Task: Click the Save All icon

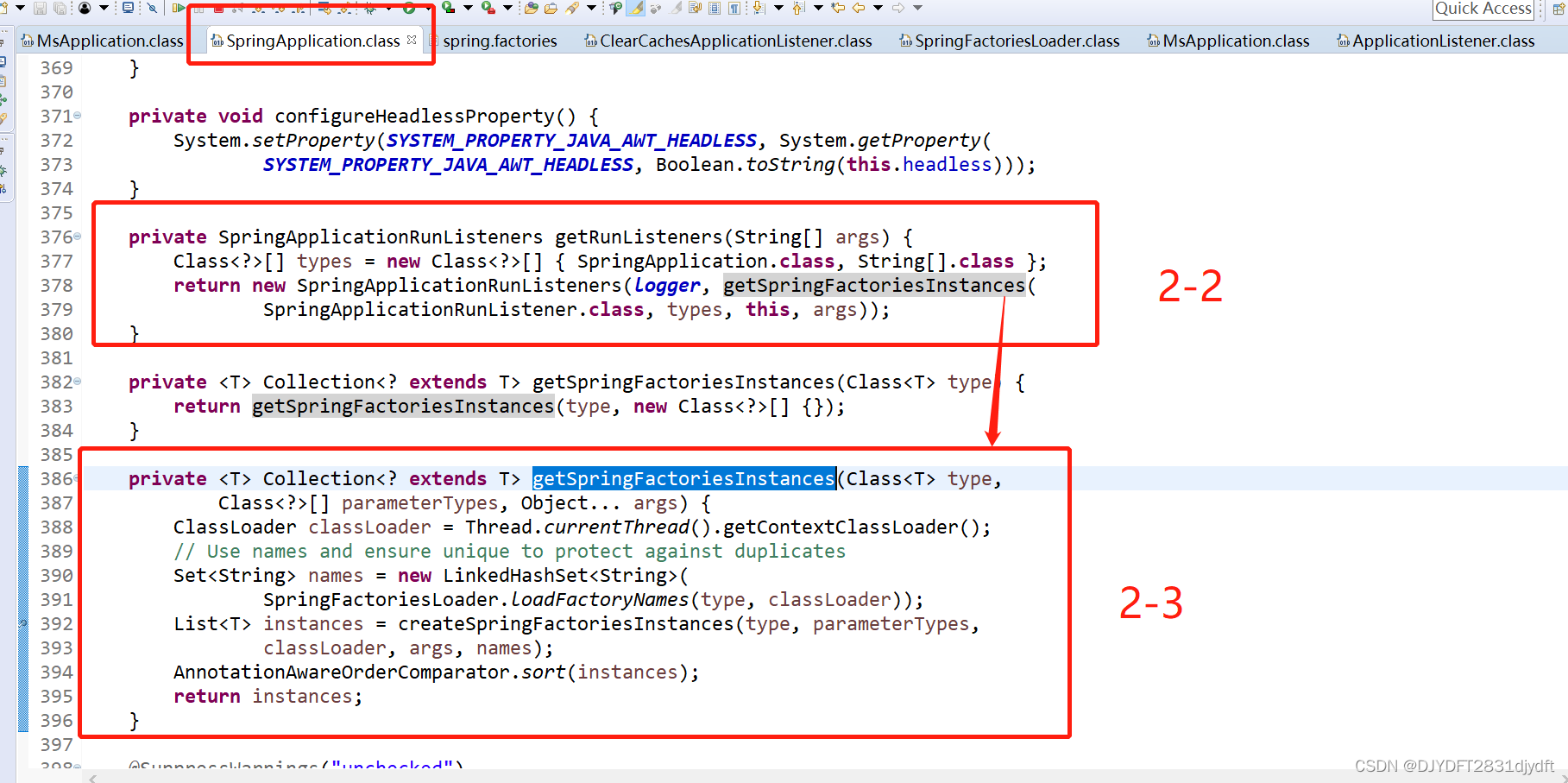Action: point(60,9)
